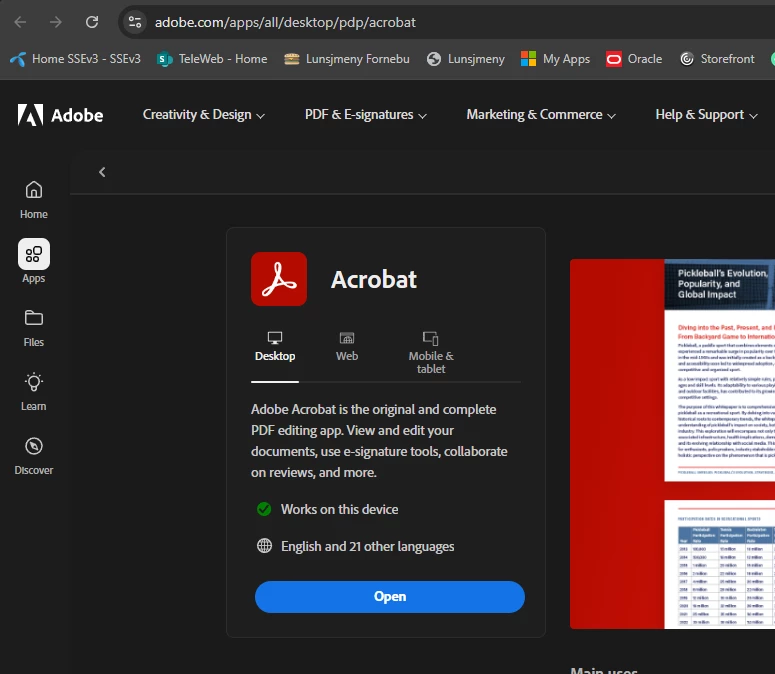Open the Lunsjmeny bookmark with globe icon
The height and width of the screenshot is (674, 775).
[x=466, y=59]
